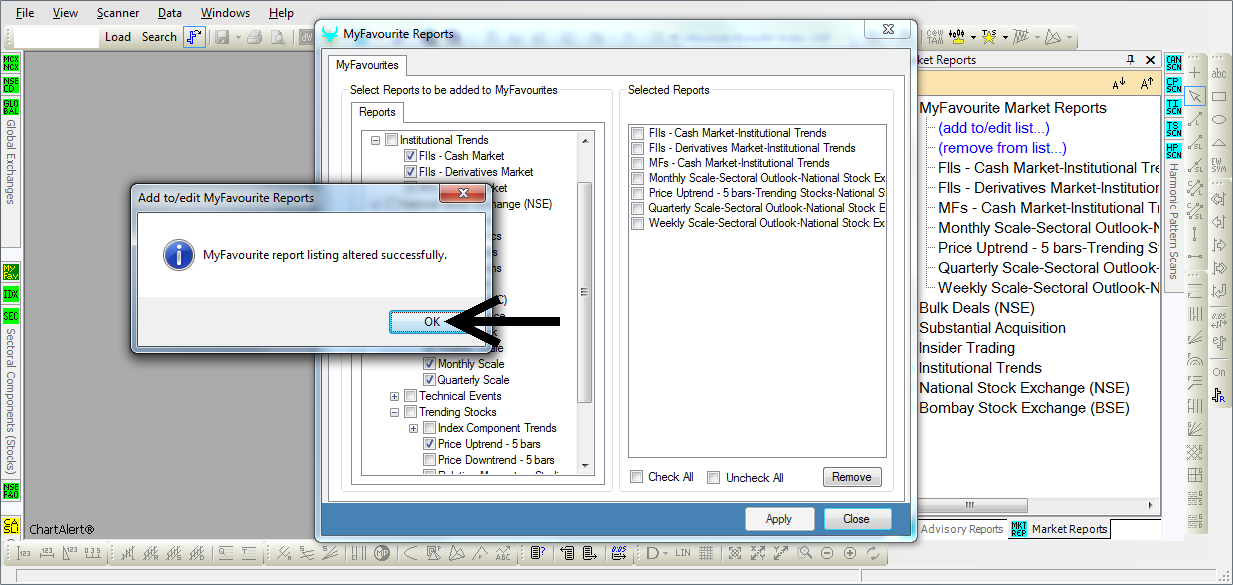Image resolution: width=1233 pixels, height=585 pixels.
Task: Open the NSE CD side tab icon
Action: [x=11, y=84]
